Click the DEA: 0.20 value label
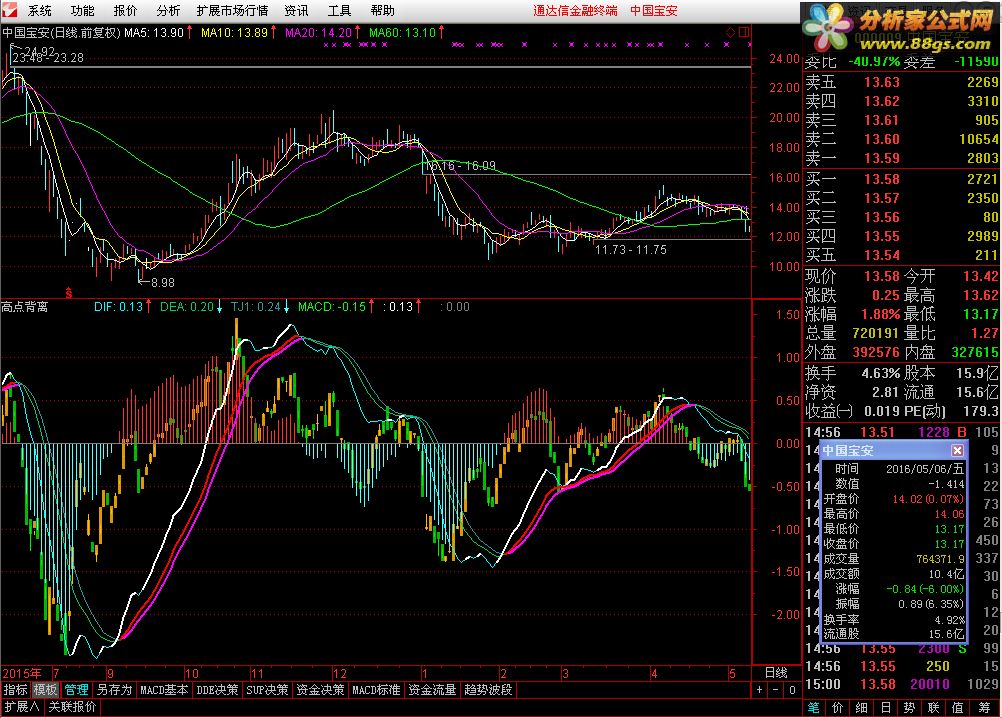This screenshot has height=718, width=1002. [187, 307]
